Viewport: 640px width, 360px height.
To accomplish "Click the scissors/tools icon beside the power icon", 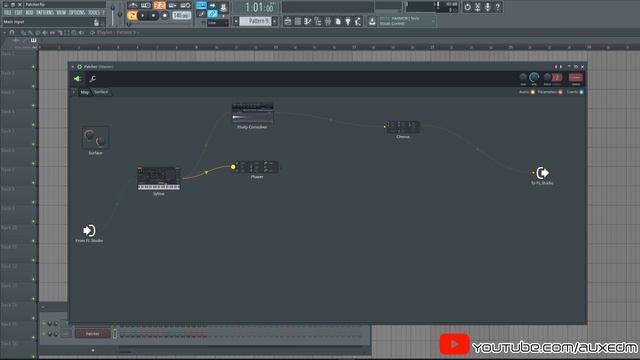I will tap(478, 7).
